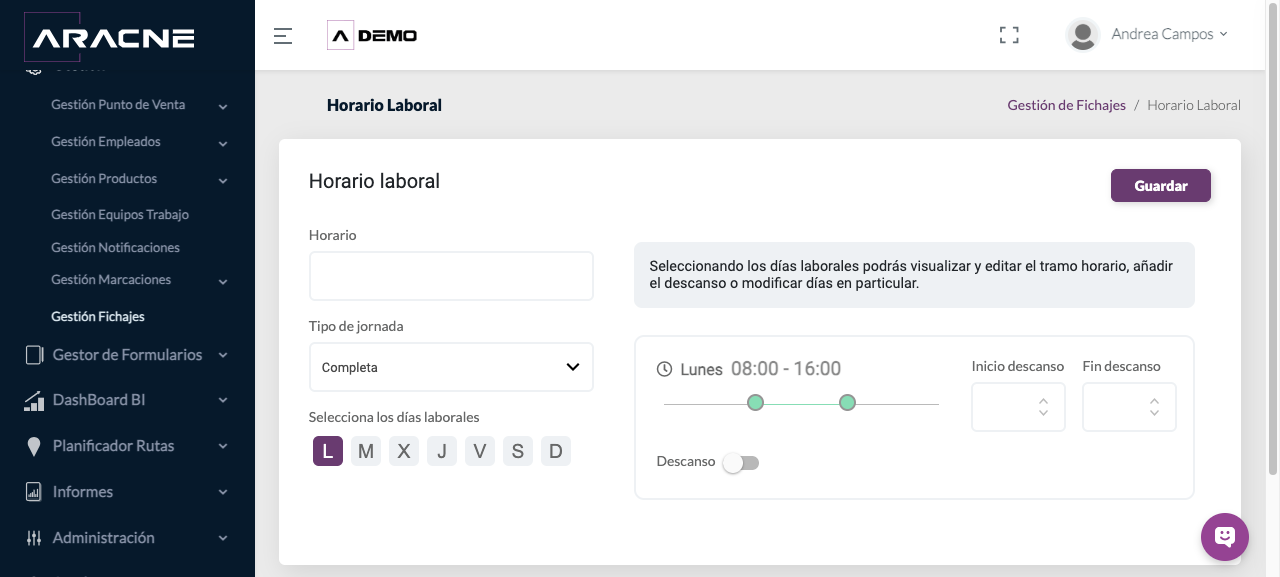Expand Gestión Empleados submenu
Viewport: 1280px width, 577px height.
pos(223,143)
